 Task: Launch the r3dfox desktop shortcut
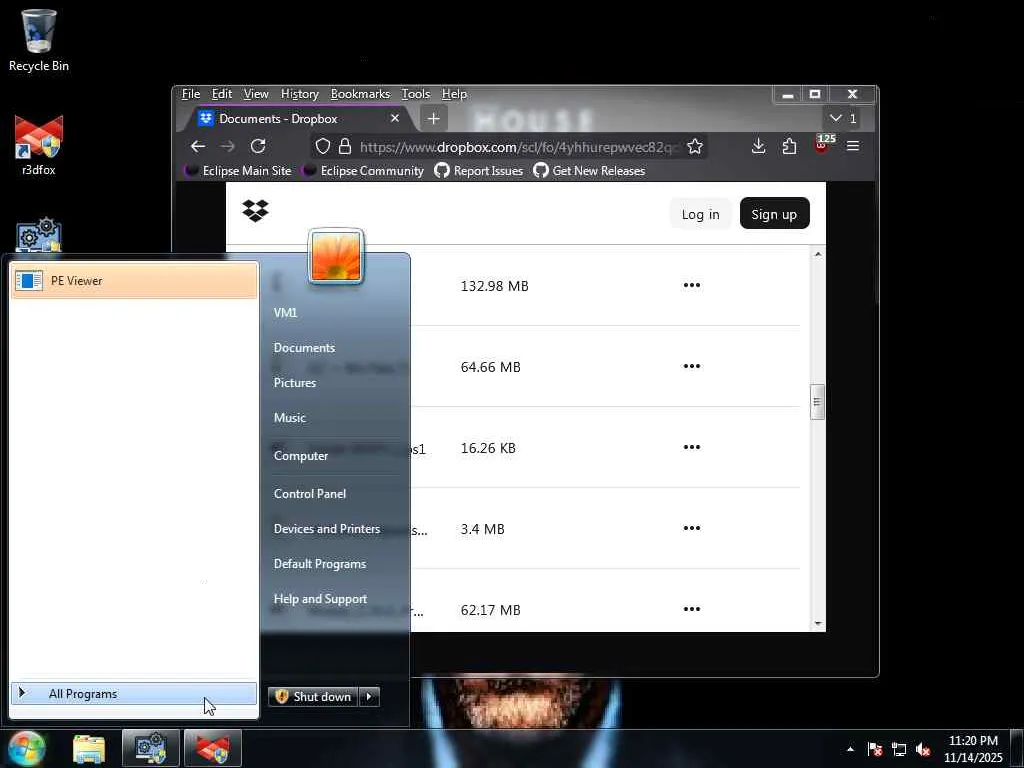pyautogui.click(x=39, y=145)
